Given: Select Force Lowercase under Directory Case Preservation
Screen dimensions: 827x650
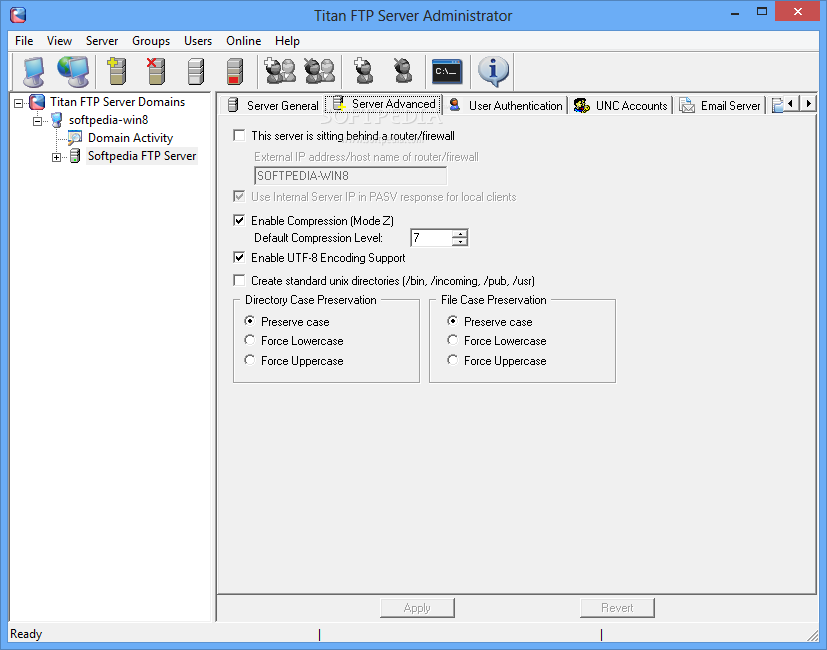Looking at the screenshot, I should (249, 340).
